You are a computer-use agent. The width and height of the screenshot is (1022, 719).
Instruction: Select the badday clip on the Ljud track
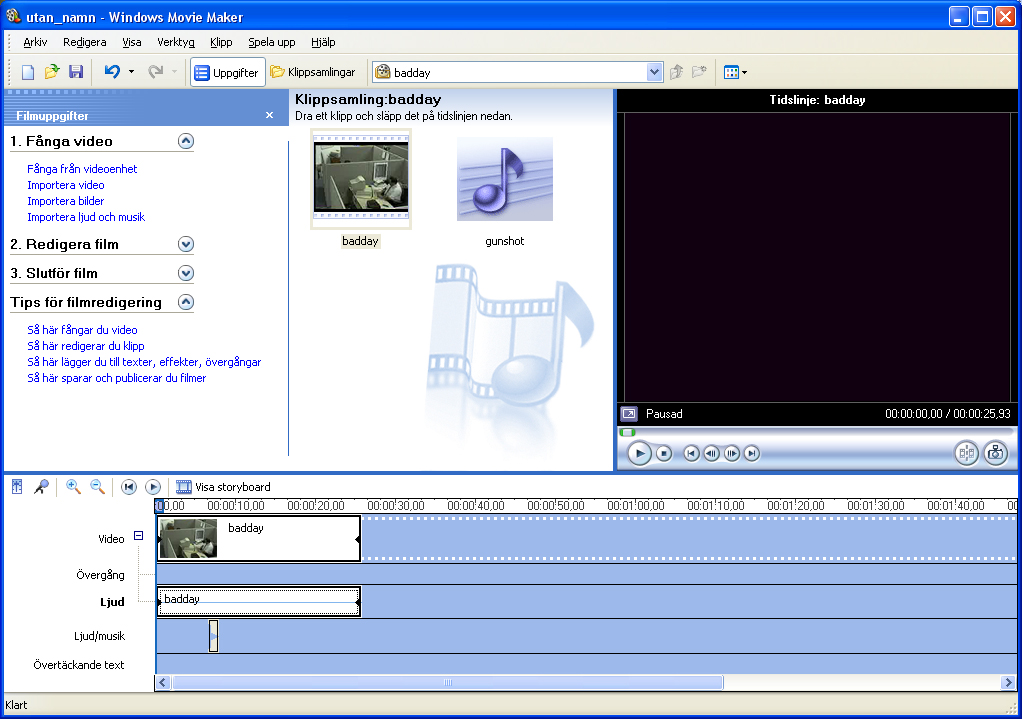click(x=259, y=601)
